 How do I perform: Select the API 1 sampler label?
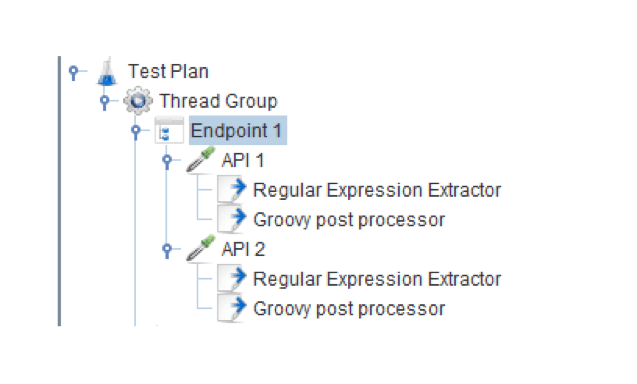243,160
